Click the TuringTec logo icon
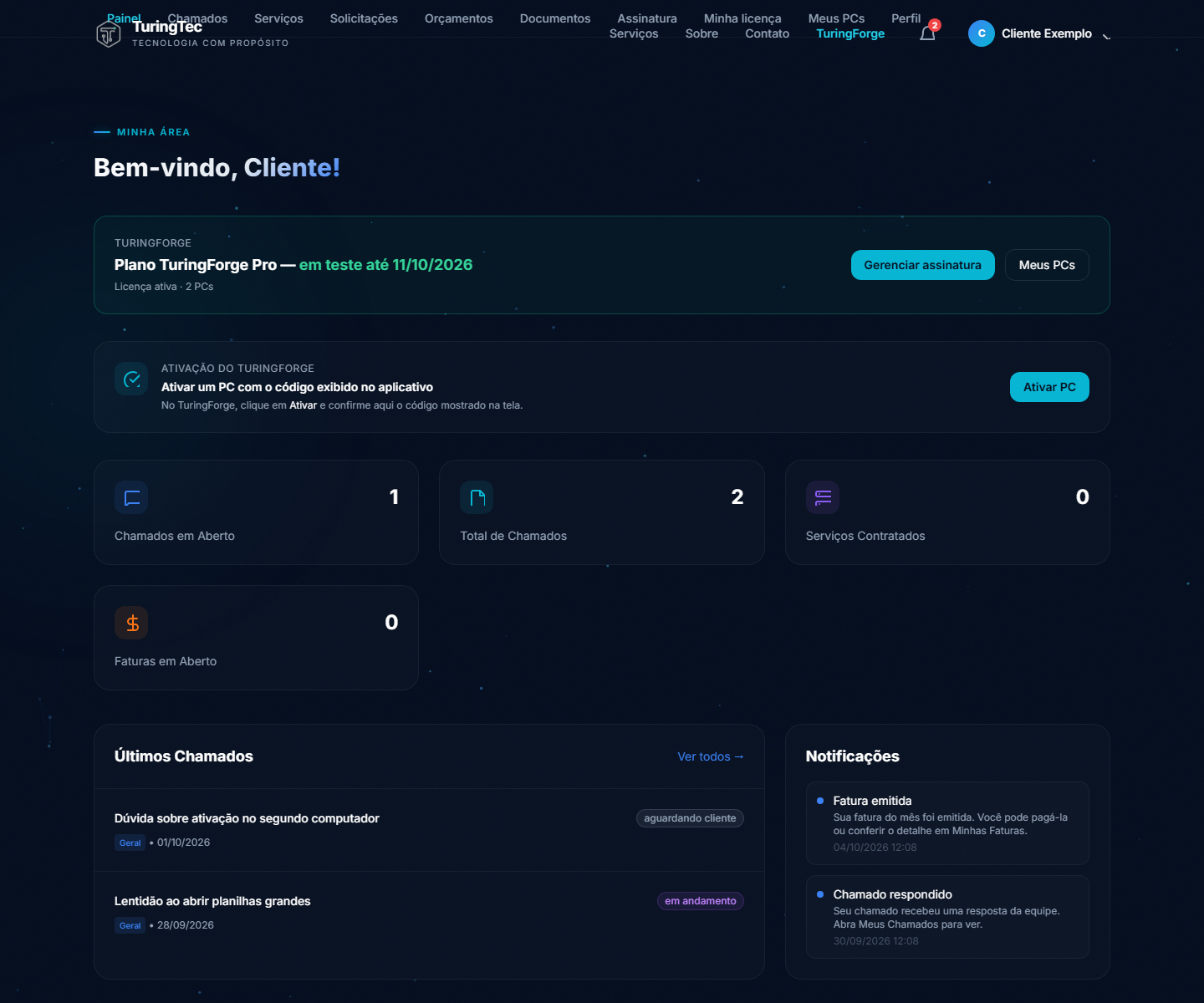The width and height of the screenshot is (1204, 1003). (x=108, y=33)
